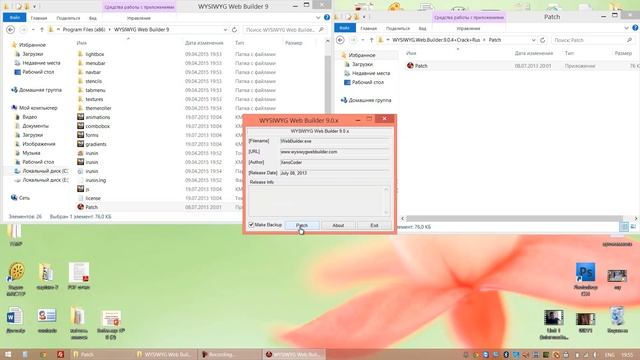Image resolution: width=640 pixels, height=360 pixels.
Task: Select the license file
Action: (x=93, y=198)
